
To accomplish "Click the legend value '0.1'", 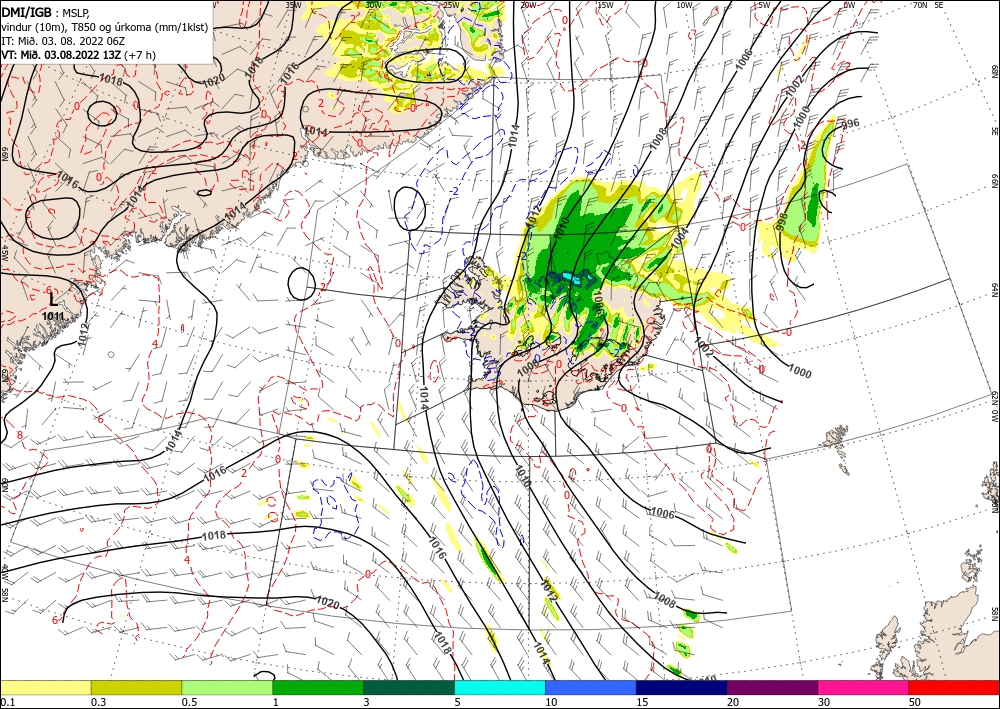I will [6, 702].
